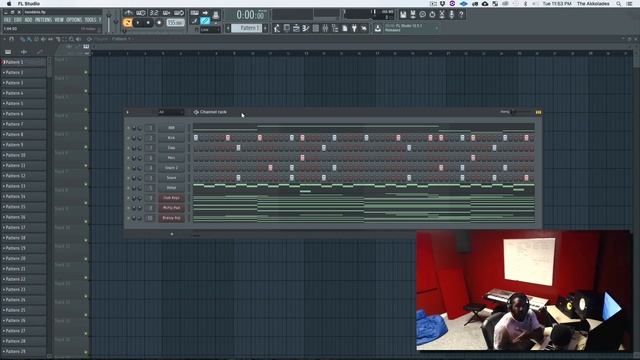This screenshot has width=640, height=360.
Task: Toggle the pattern/song mode button
Action: (127, 22)
